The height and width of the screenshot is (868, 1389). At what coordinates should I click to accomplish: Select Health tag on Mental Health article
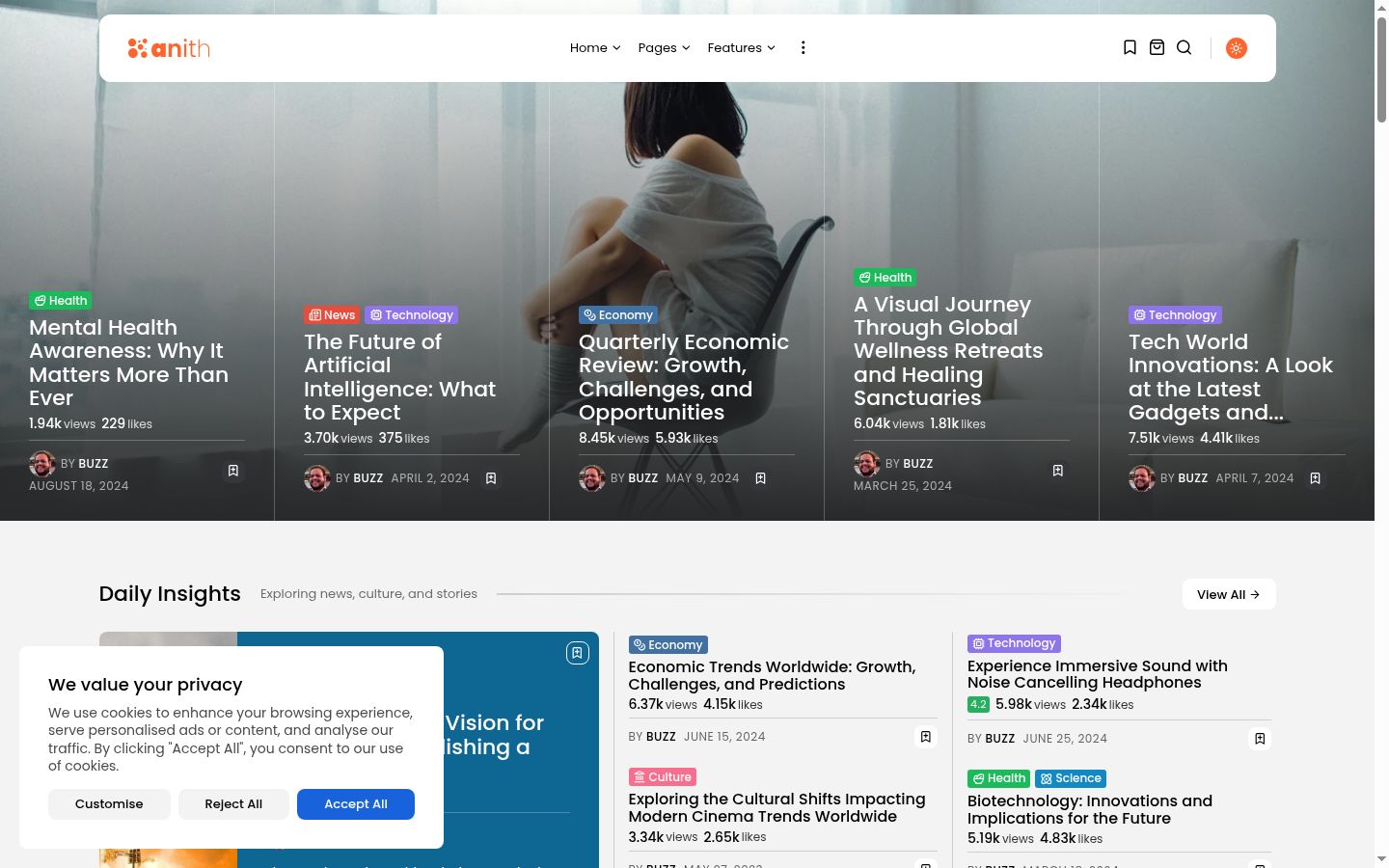point(60,301)
